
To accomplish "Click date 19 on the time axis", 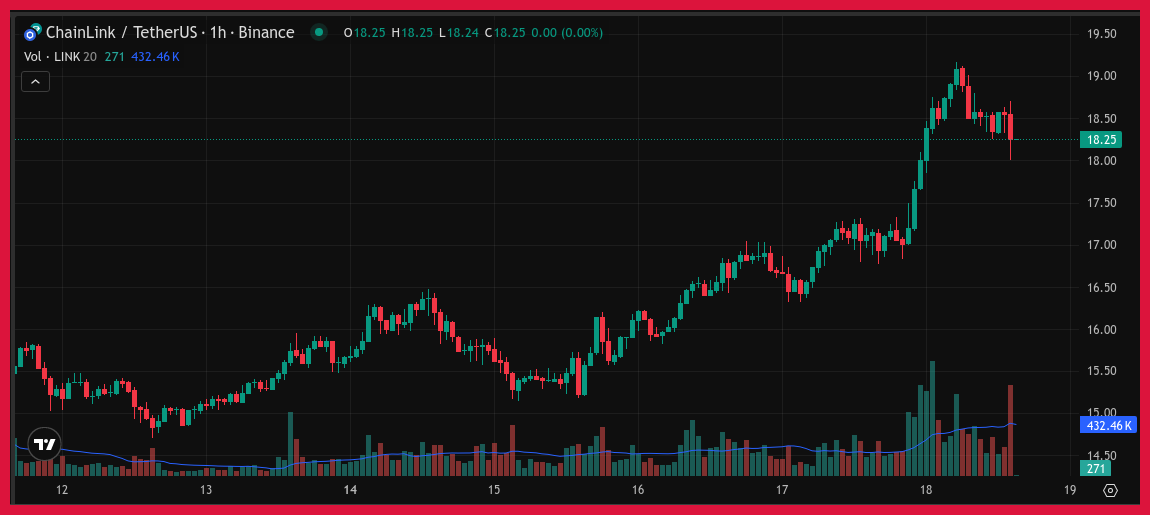I will (x=1069, y=490).
